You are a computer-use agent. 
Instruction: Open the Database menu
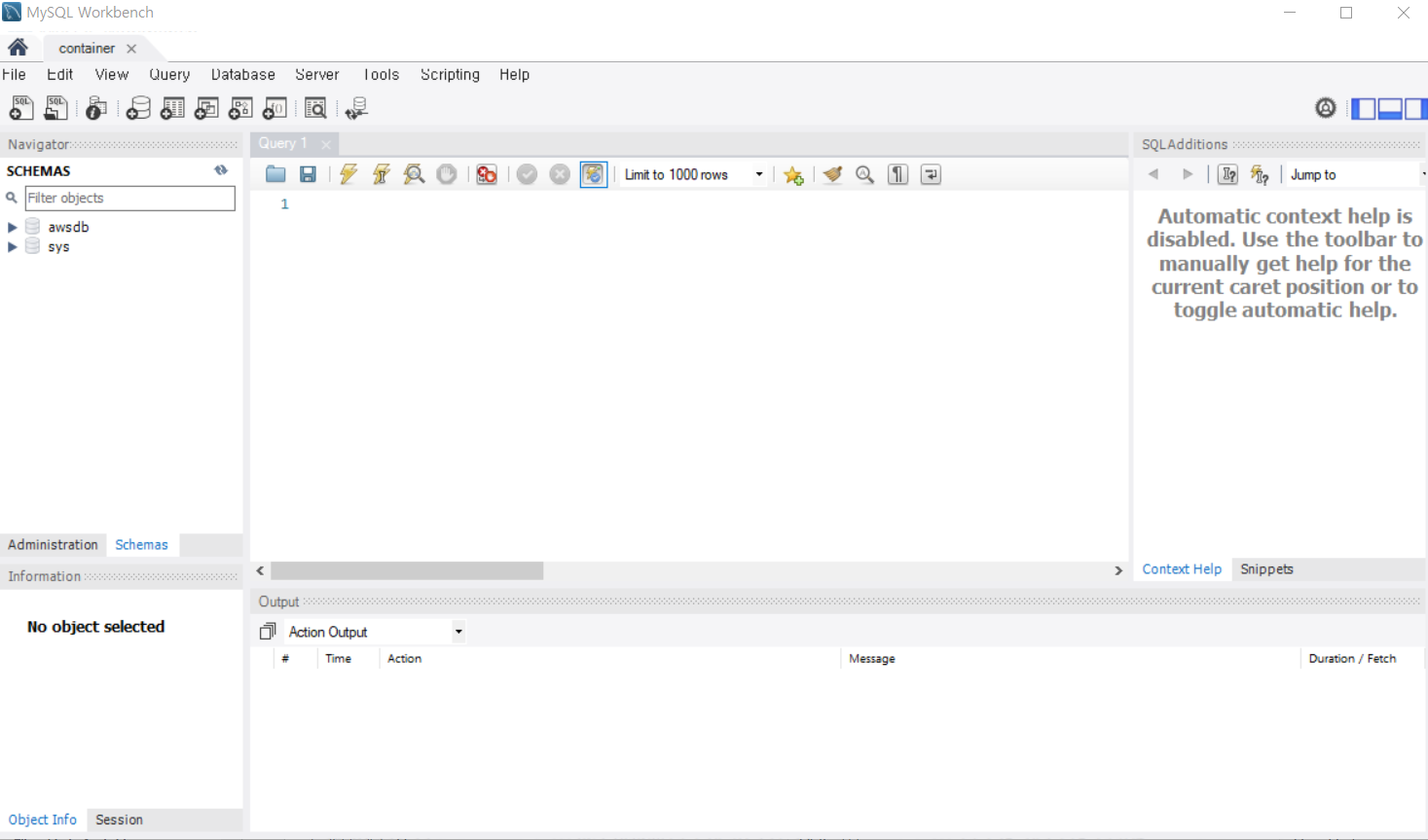pos(243,75)
